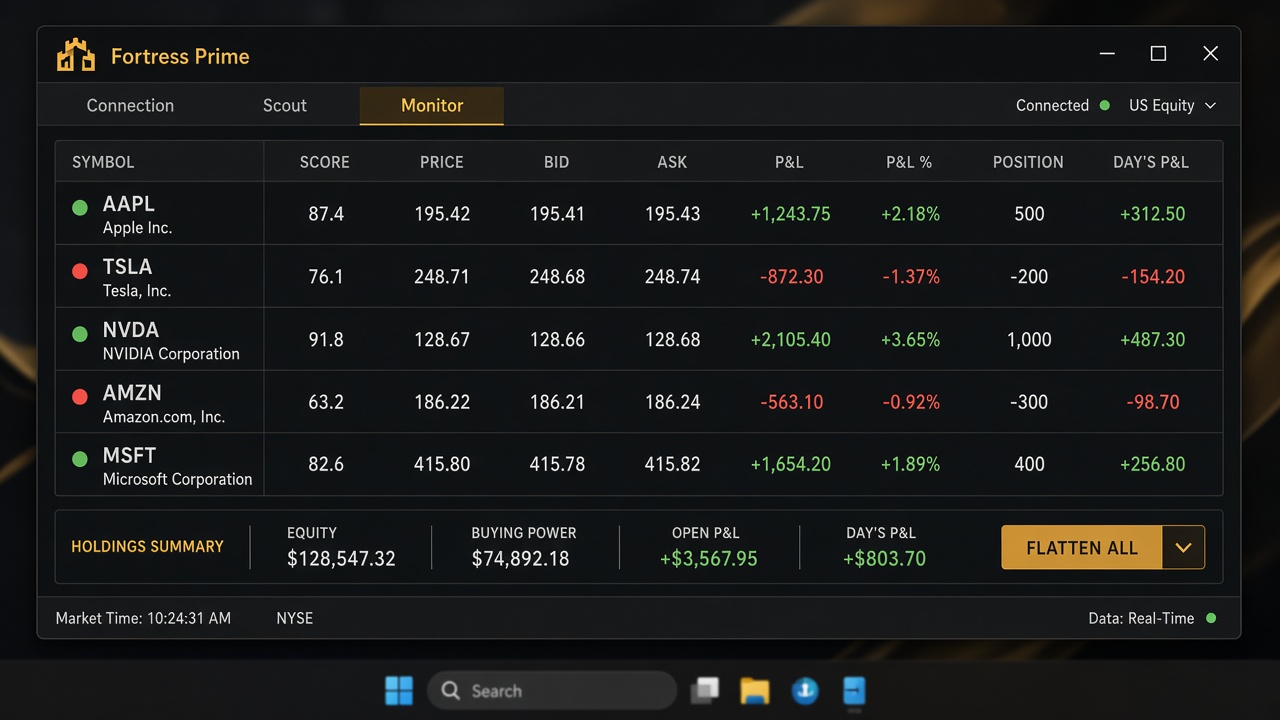The width and height of the screenshot is (1280, 720).
Task: Sort by the P&L % column header
Action: (x=909, y=162)
